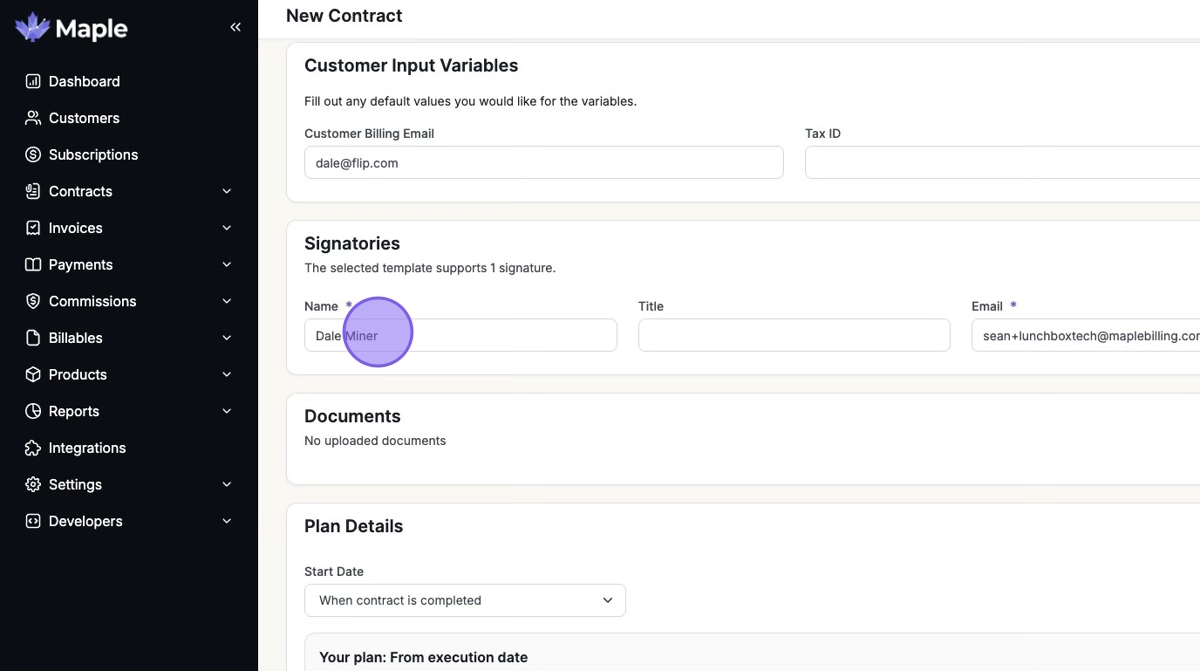The image size is (1200, 671).
Task: Click the Customers people icon
Action: 33,118
